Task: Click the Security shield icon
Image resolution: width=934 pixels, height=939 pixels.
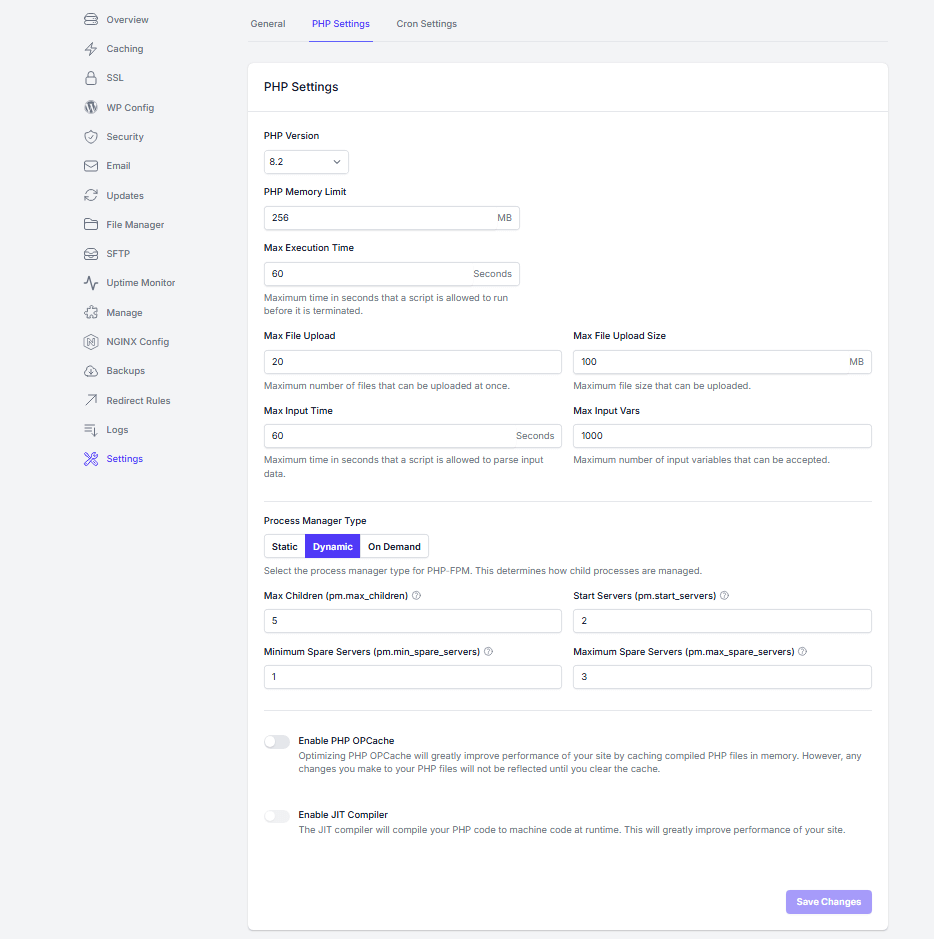Action: click(91, 137)
